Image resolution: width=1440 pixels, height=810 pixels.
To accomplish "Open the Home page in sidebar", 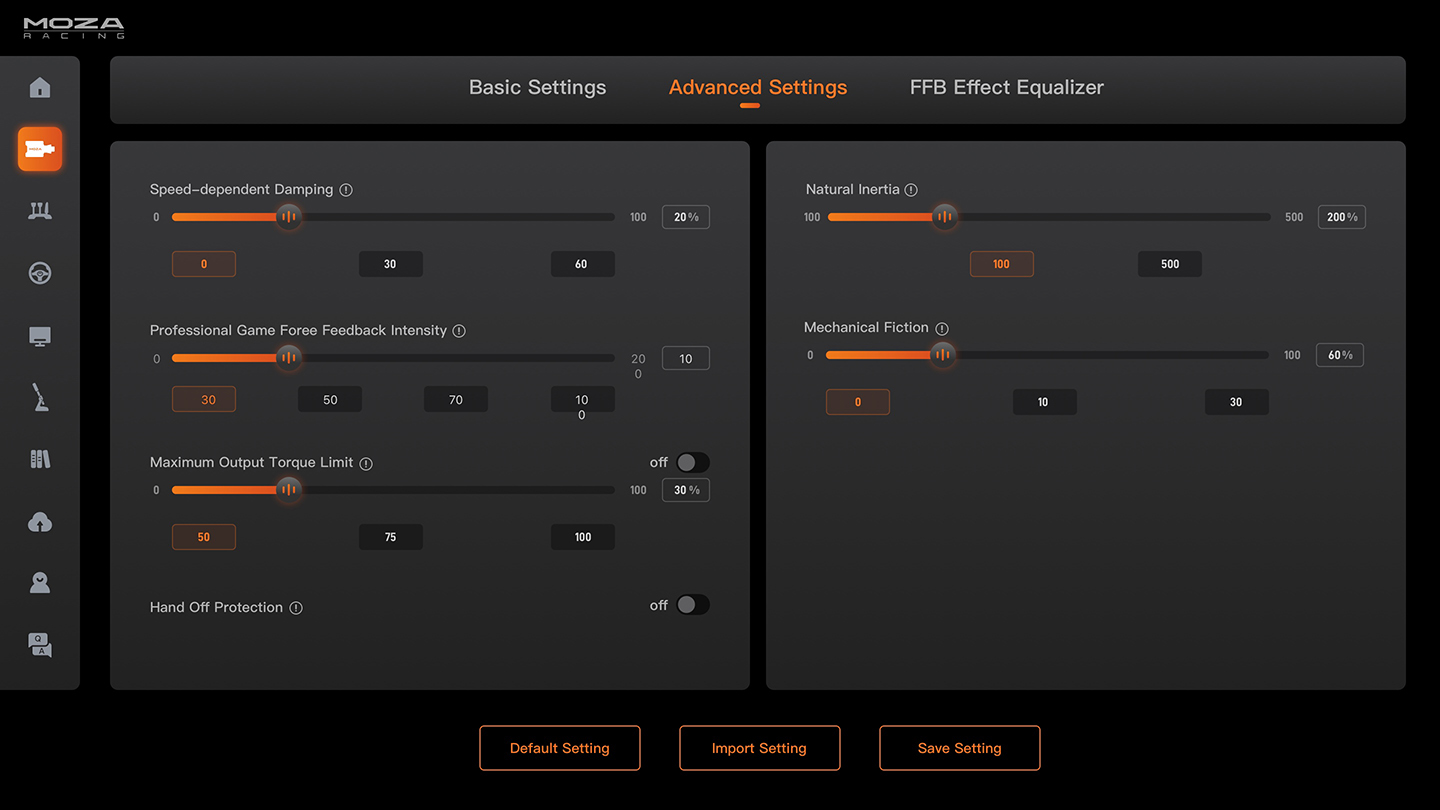I will 40,88.
